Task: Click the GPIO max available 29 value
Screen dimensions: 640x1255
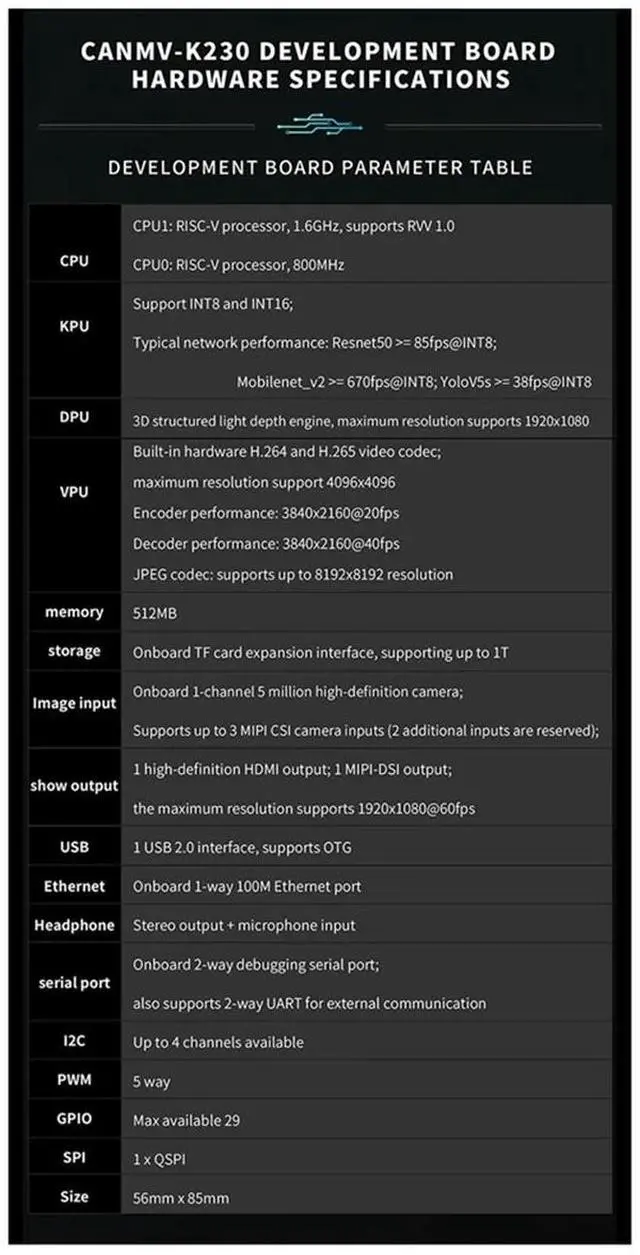Action: point(186,1120)
